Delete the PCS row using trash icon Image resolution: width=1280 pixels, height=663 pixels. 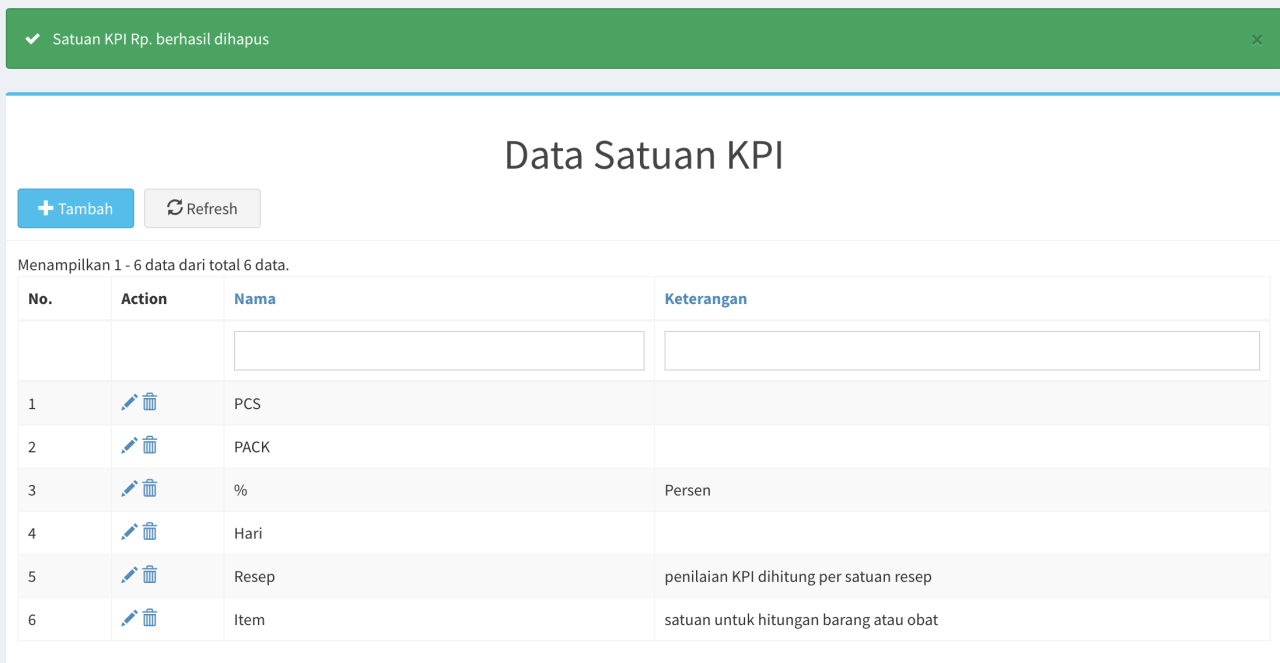pos(150,402)
